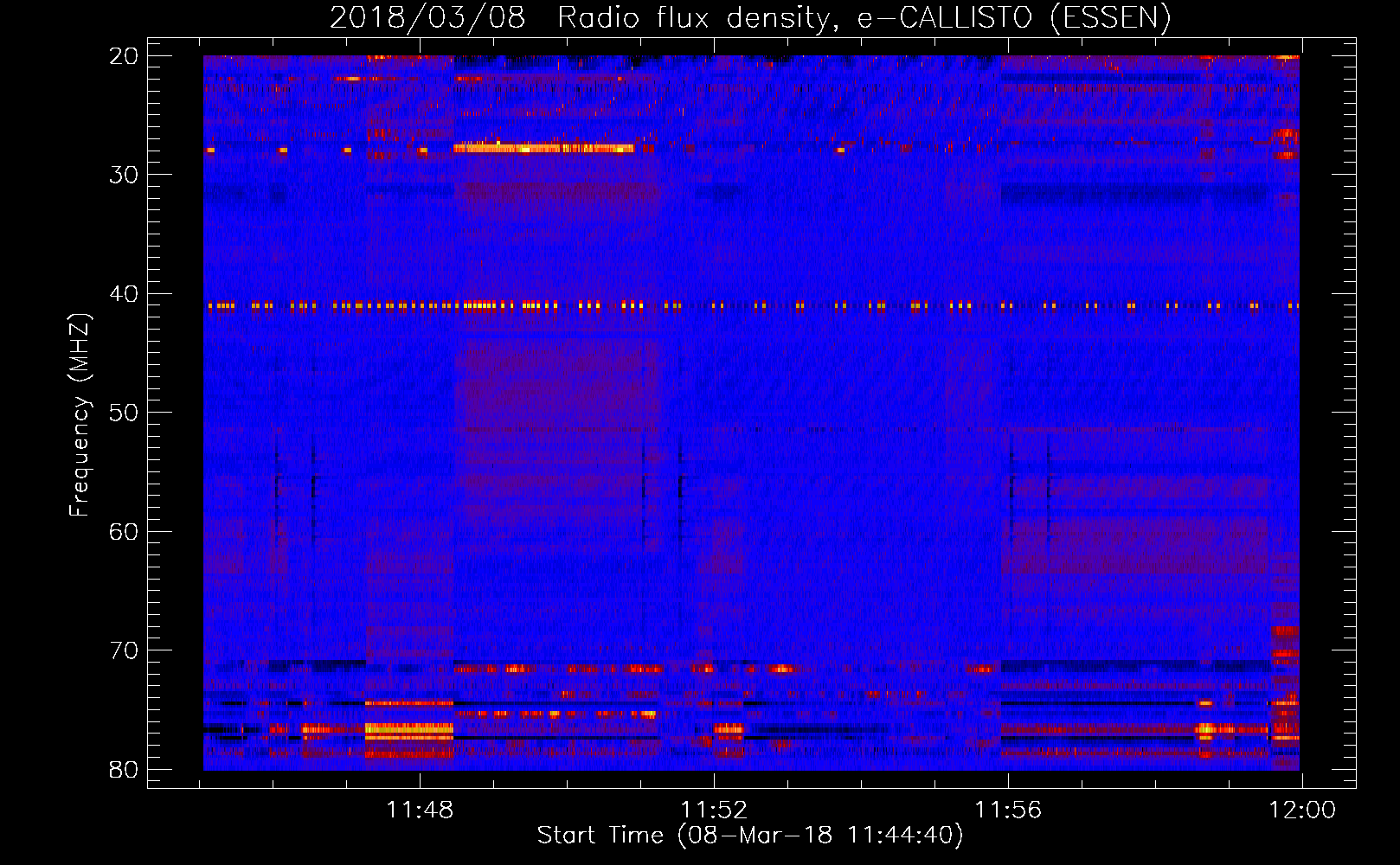Click the 'Frequency (MHZ)' y-axis label

[x=80, y=415]
